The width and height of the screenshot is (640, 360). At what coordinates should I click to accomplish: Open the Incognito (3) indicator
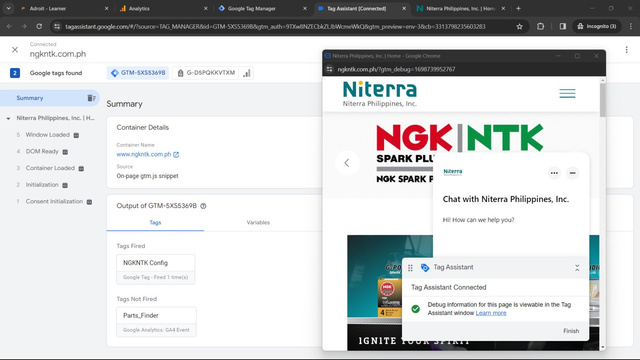coord(597,27)
